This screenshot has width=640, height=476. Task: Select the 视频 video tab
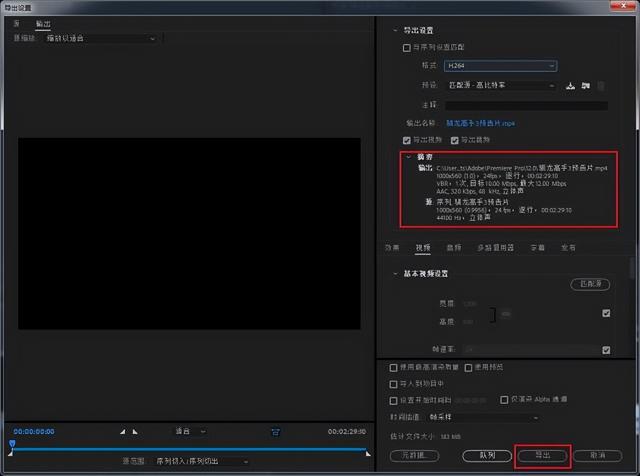(423, 248)
